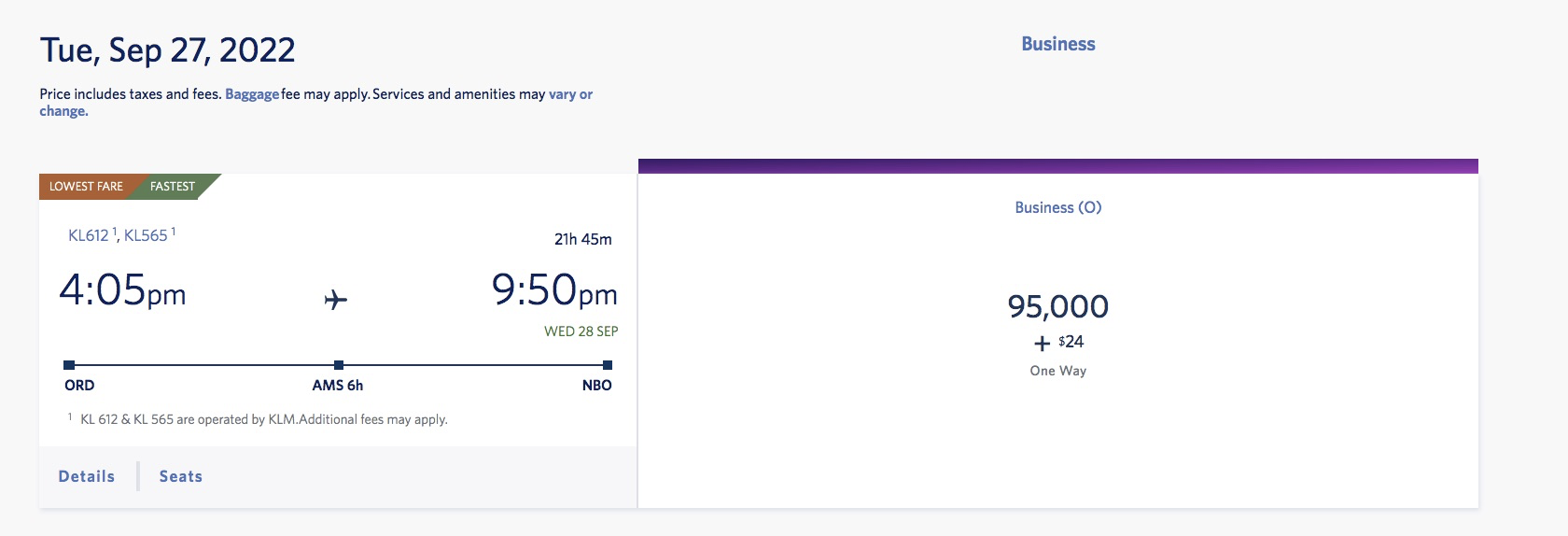Click the Business column header
The width and height of the screenshot is (1568, 536).
(x=1057, y=44)
